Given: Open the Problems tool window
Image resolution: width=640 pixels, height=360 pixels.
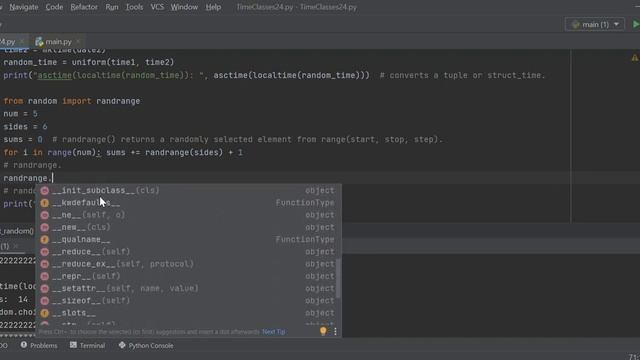Looking at the screenshot, I should pyautogui.click(x=39, y=346).
